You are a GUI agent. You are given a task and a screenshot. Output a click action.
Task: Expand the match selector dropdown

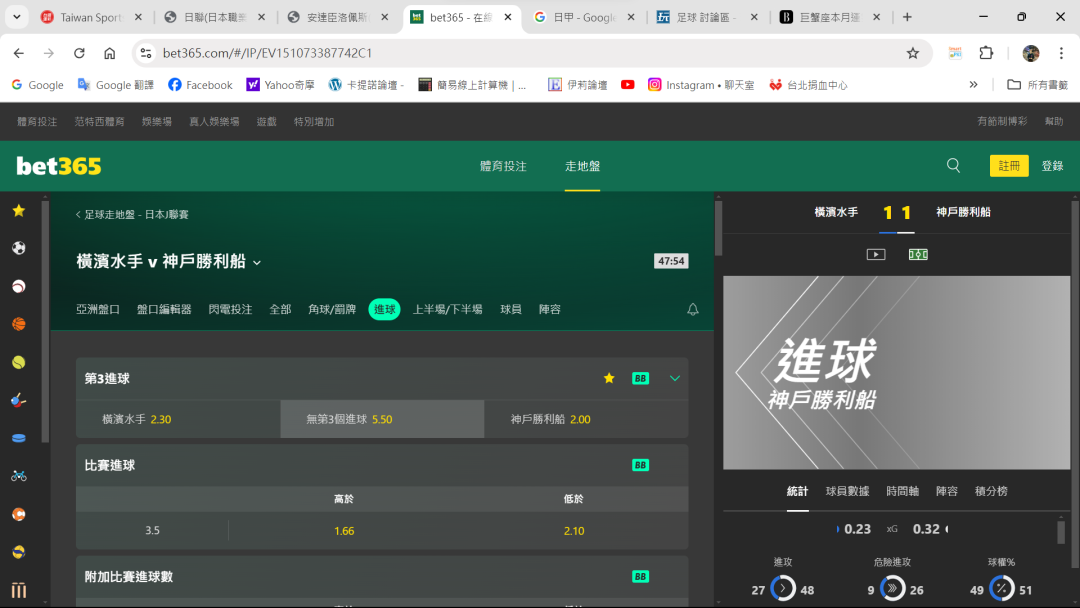[x=257, y=262]
